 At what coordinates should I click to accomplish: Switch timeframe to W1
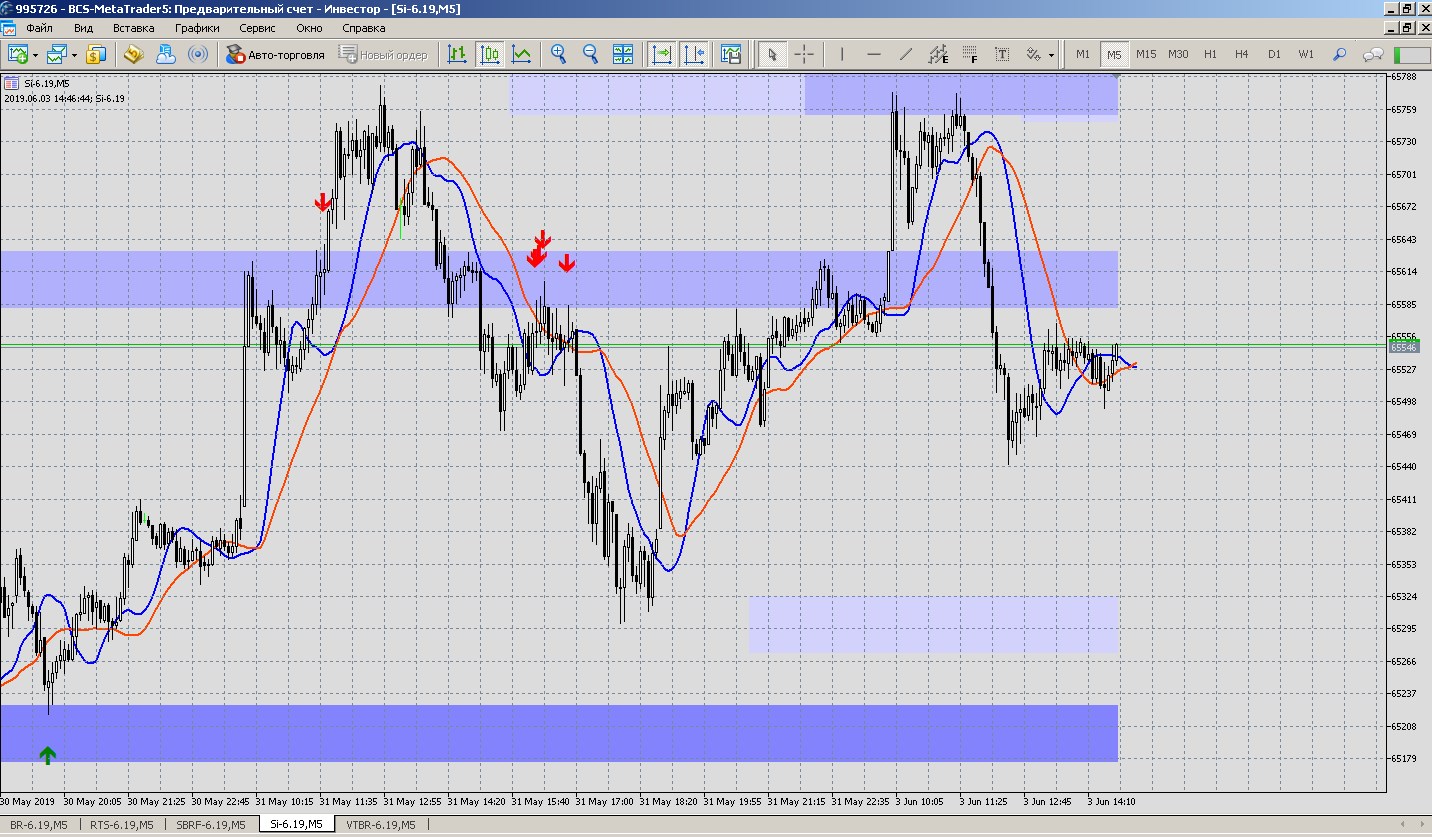click(x=1306, y=54)
